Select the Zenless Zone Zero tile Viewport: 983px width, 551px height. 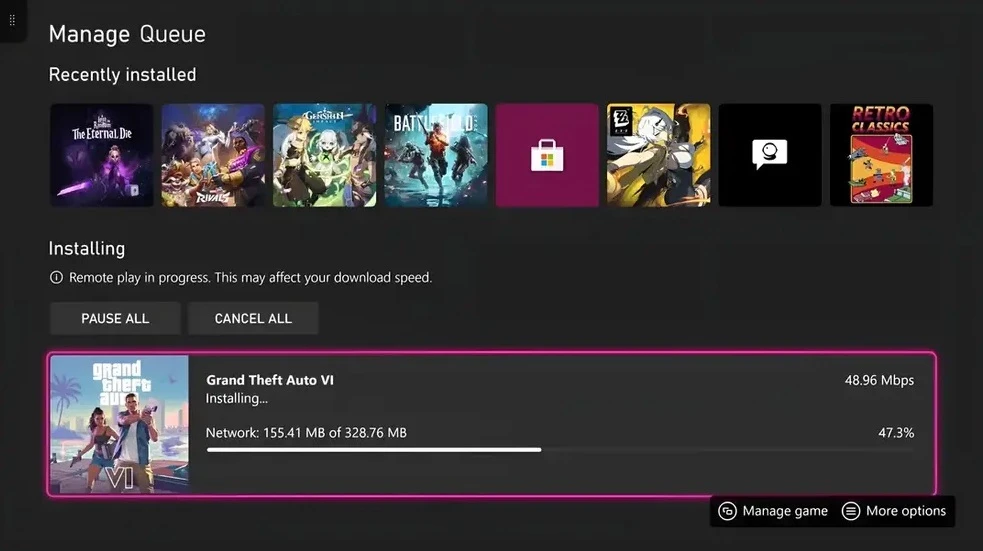pos(659,155)
